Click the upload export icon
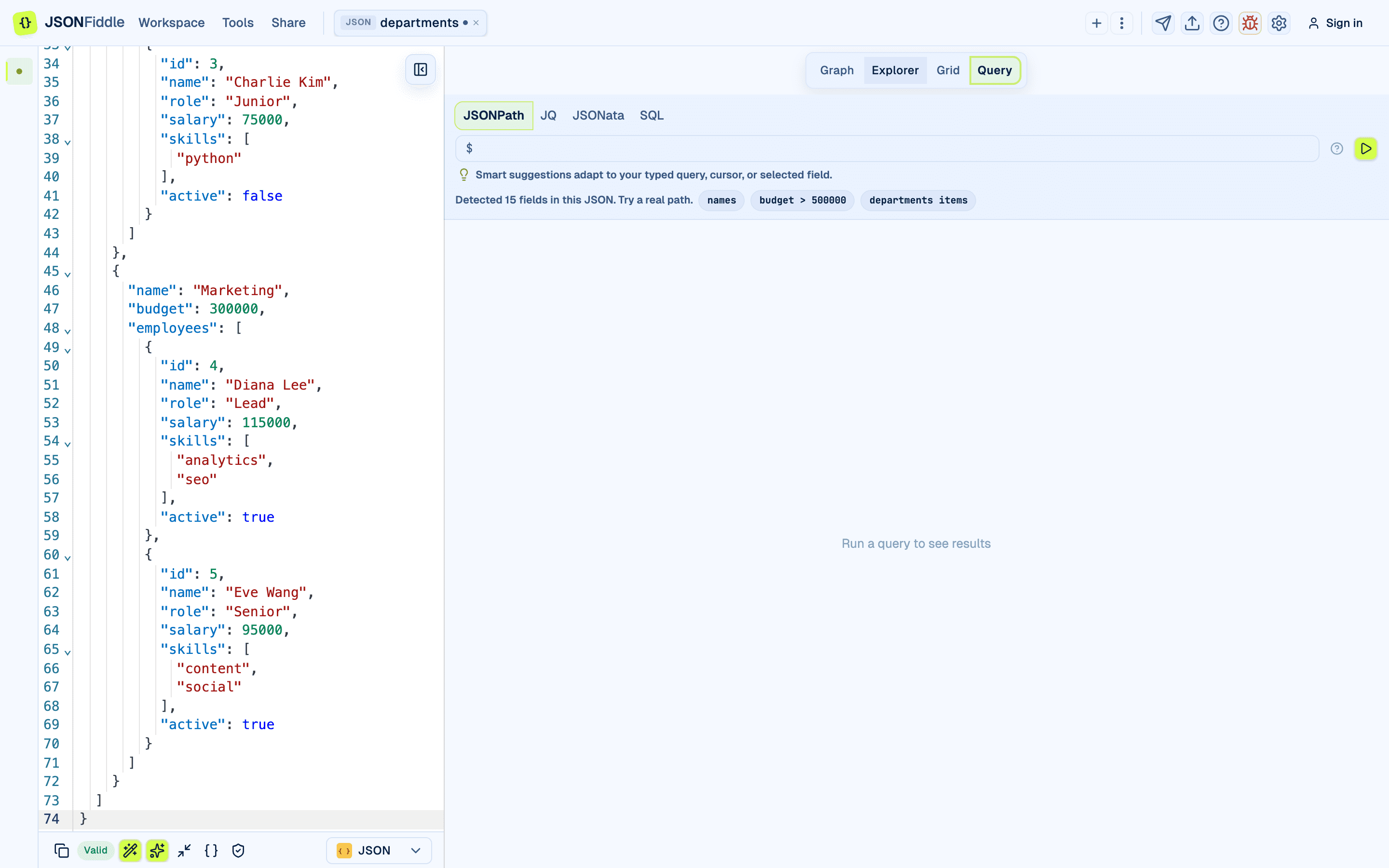This screenshot has height=868, width=1389. pos(1192,23)
